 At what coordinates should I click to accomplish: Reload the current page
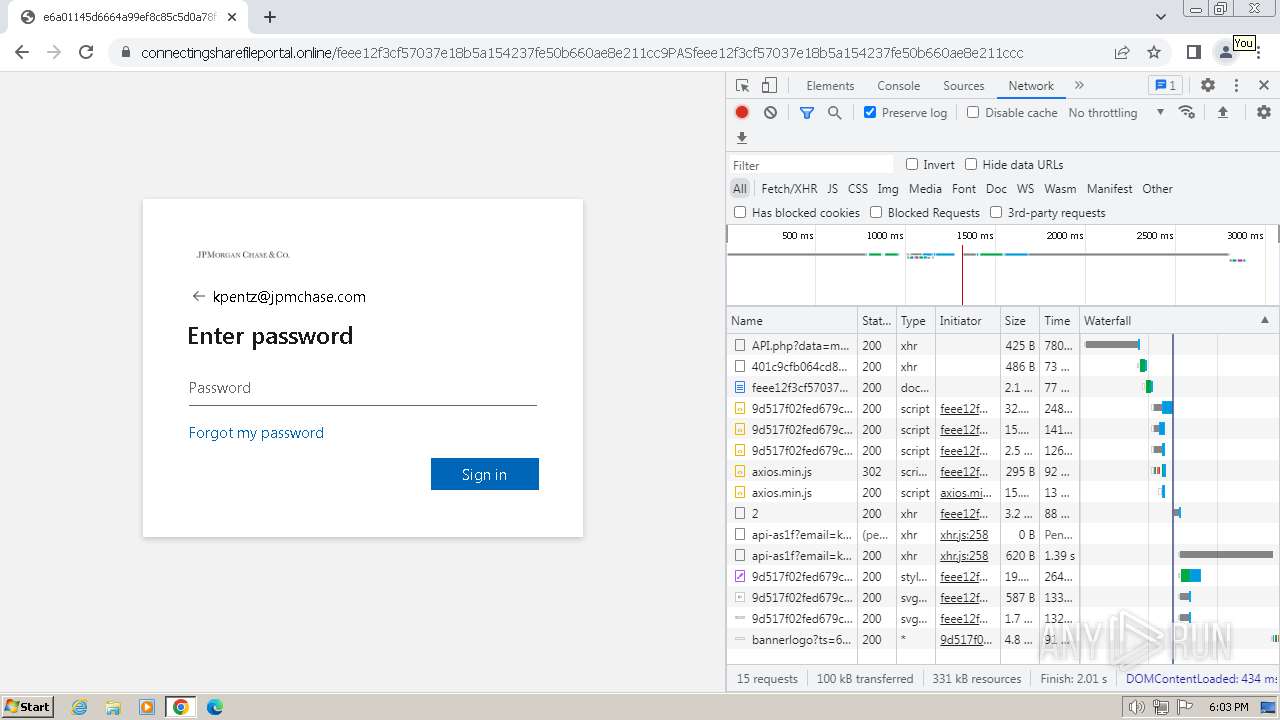pyautogui.click(x=86, y=52)
